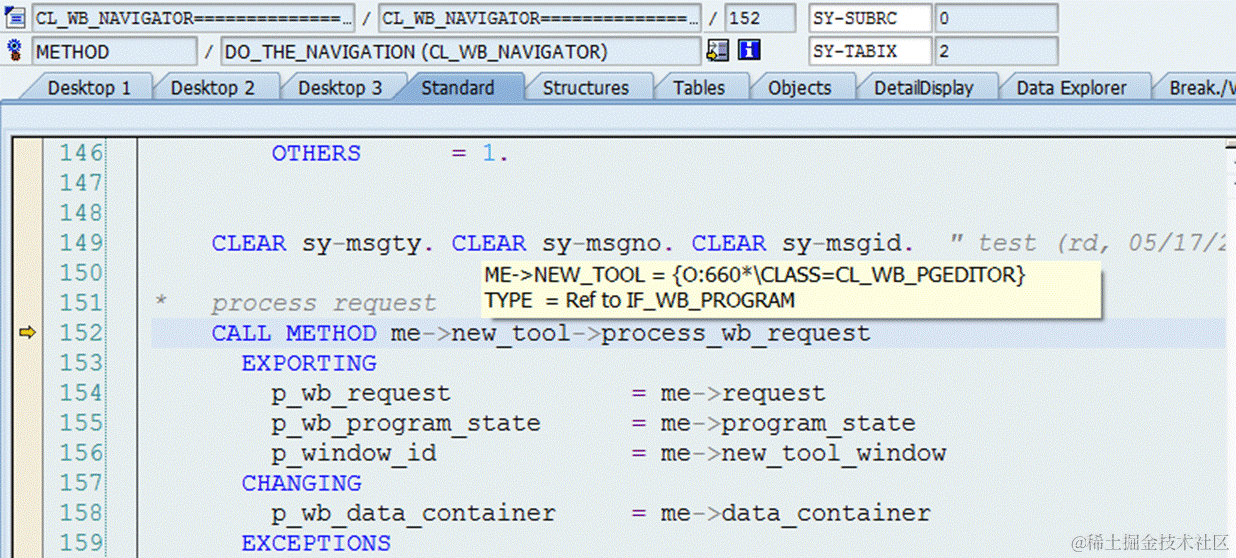Click the navigation icon next to DO_THE_NAVIGATION
This screenshot has width=1236, height=558.
point(717,51)
